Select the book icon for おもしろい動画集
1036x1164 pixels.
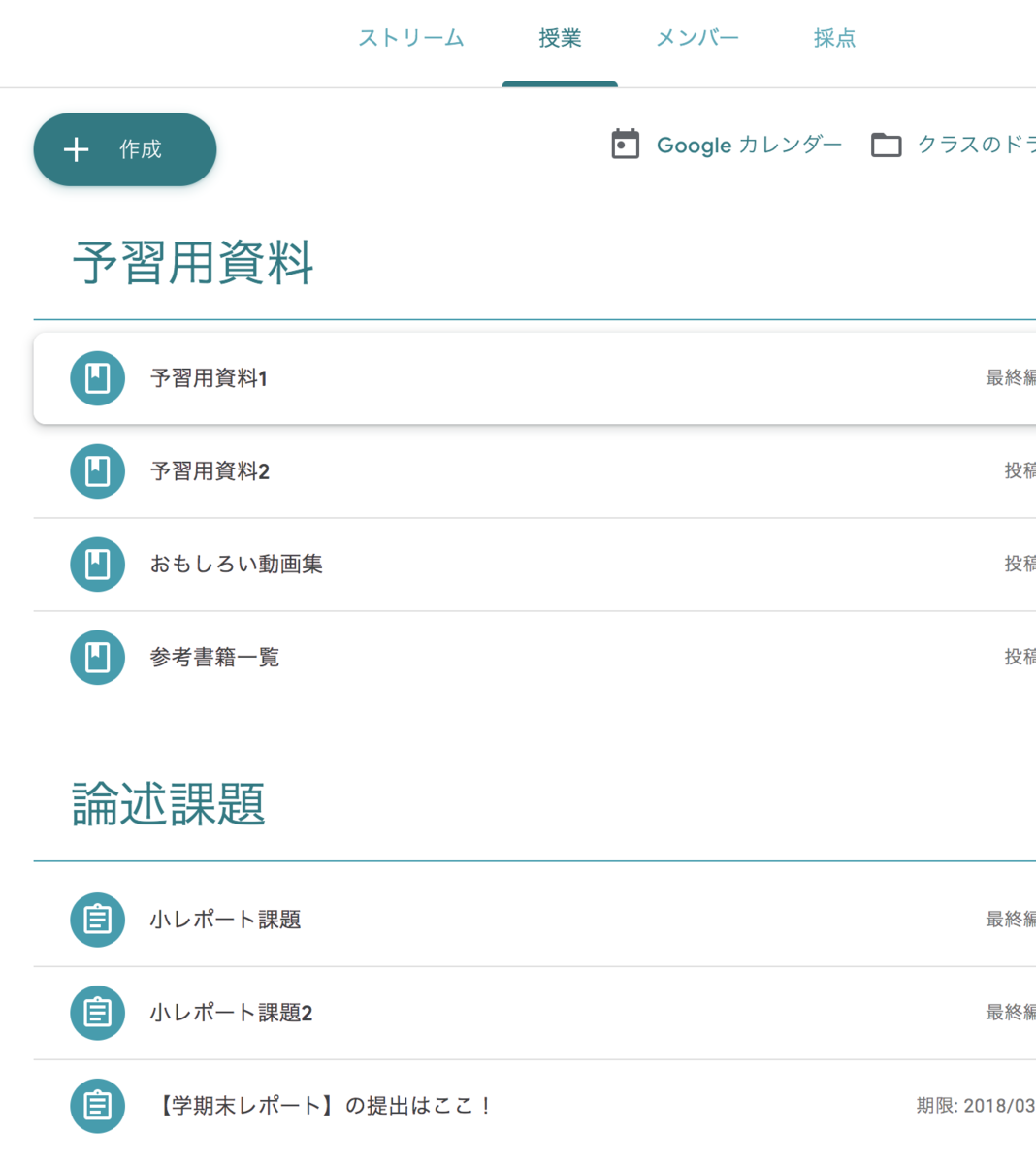click(97, 564)
